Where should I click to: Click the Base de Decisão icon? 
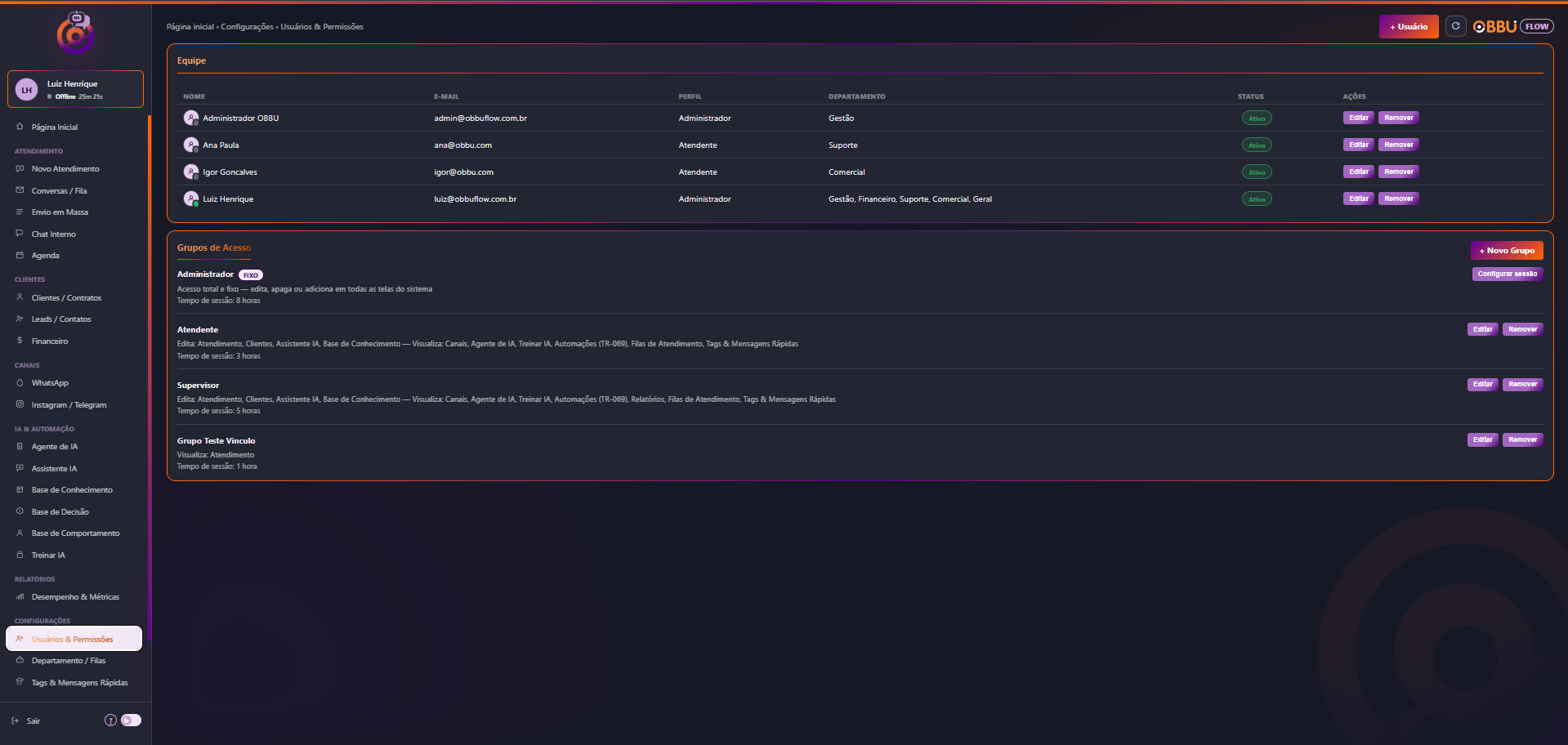coord(20,511)
